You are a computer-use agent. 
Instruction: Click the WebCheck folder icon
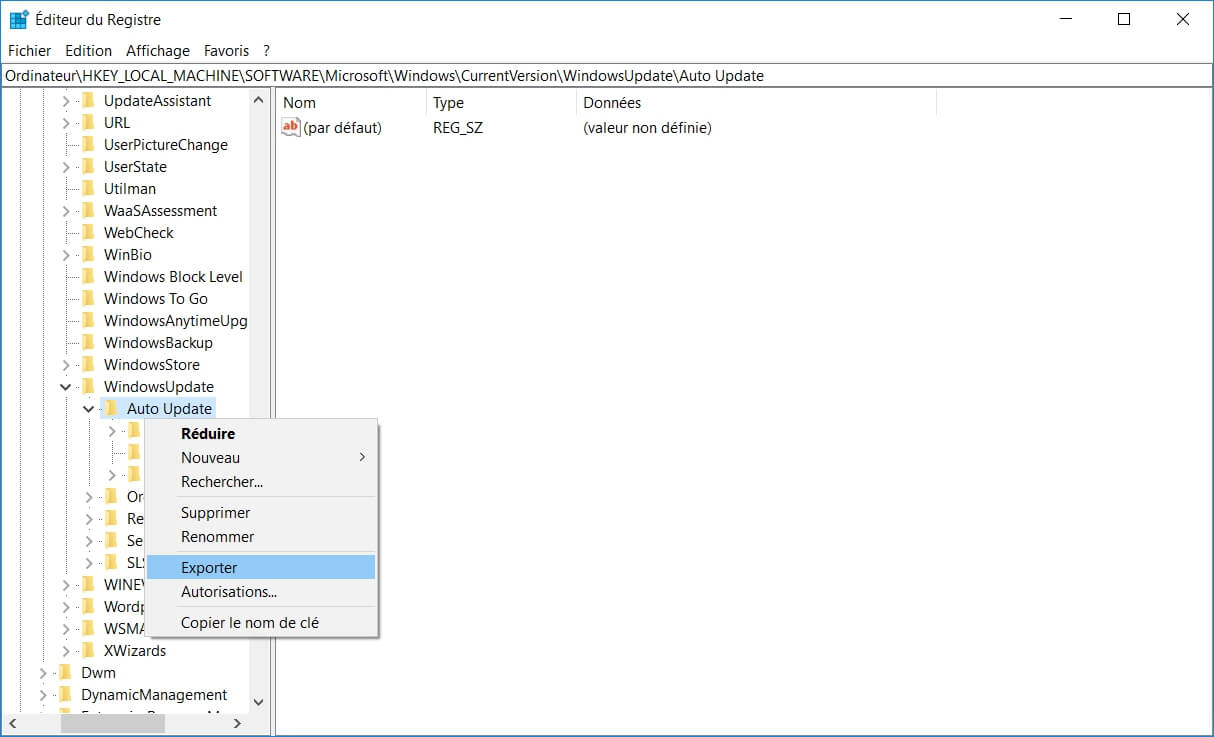point(87,232)
